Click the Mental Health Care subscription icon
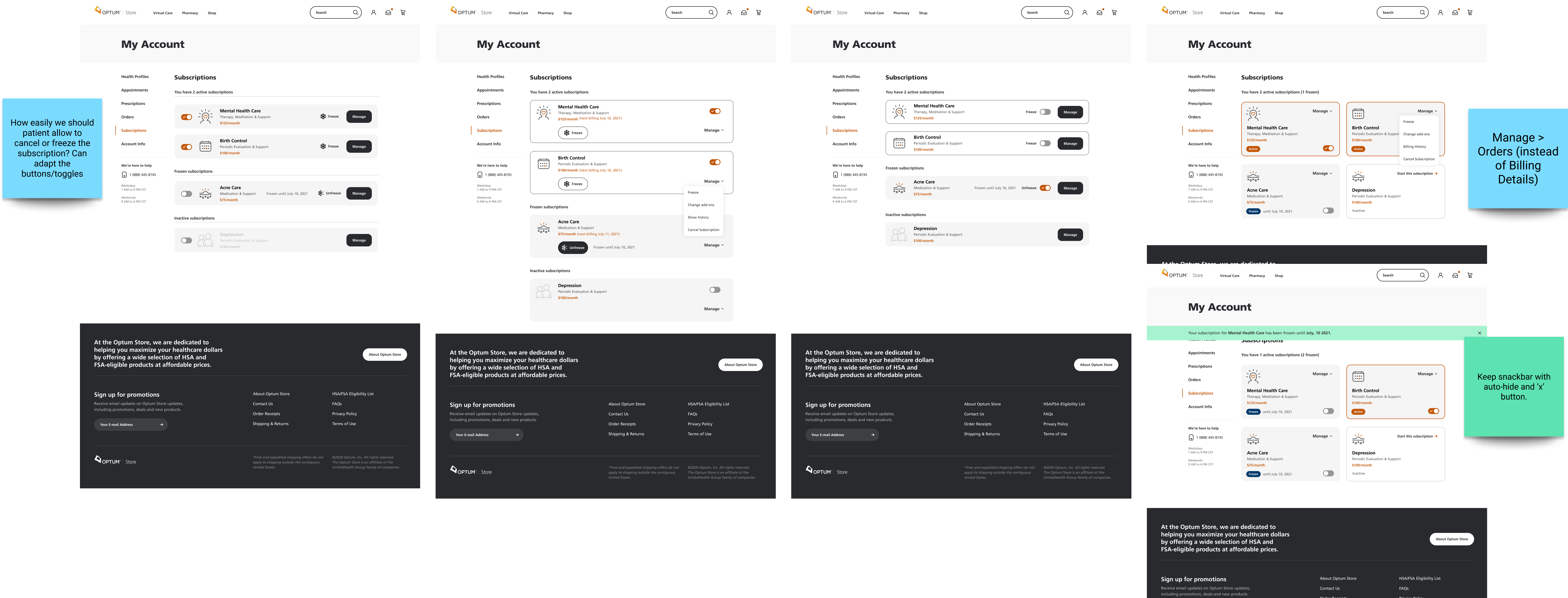 tap(205, 116)
